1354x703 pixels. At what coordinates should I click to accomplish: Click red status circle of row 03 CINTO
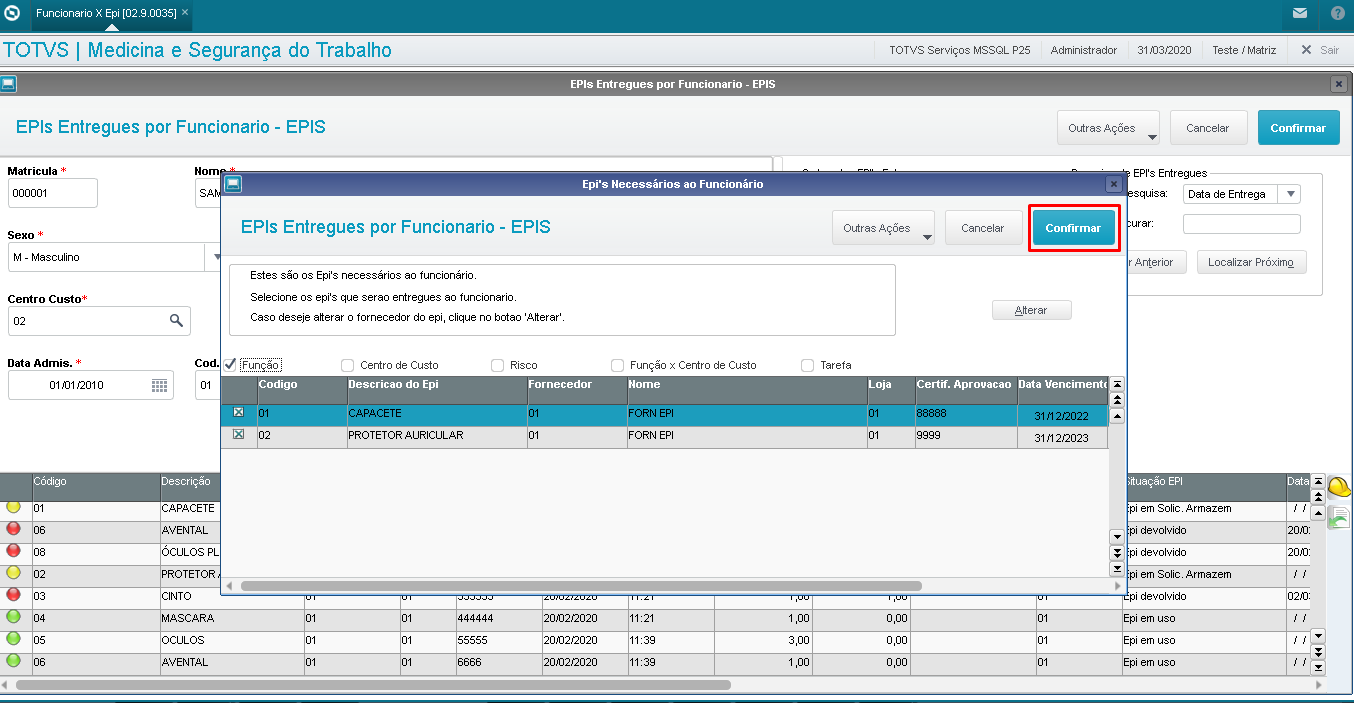pos(14,595)
